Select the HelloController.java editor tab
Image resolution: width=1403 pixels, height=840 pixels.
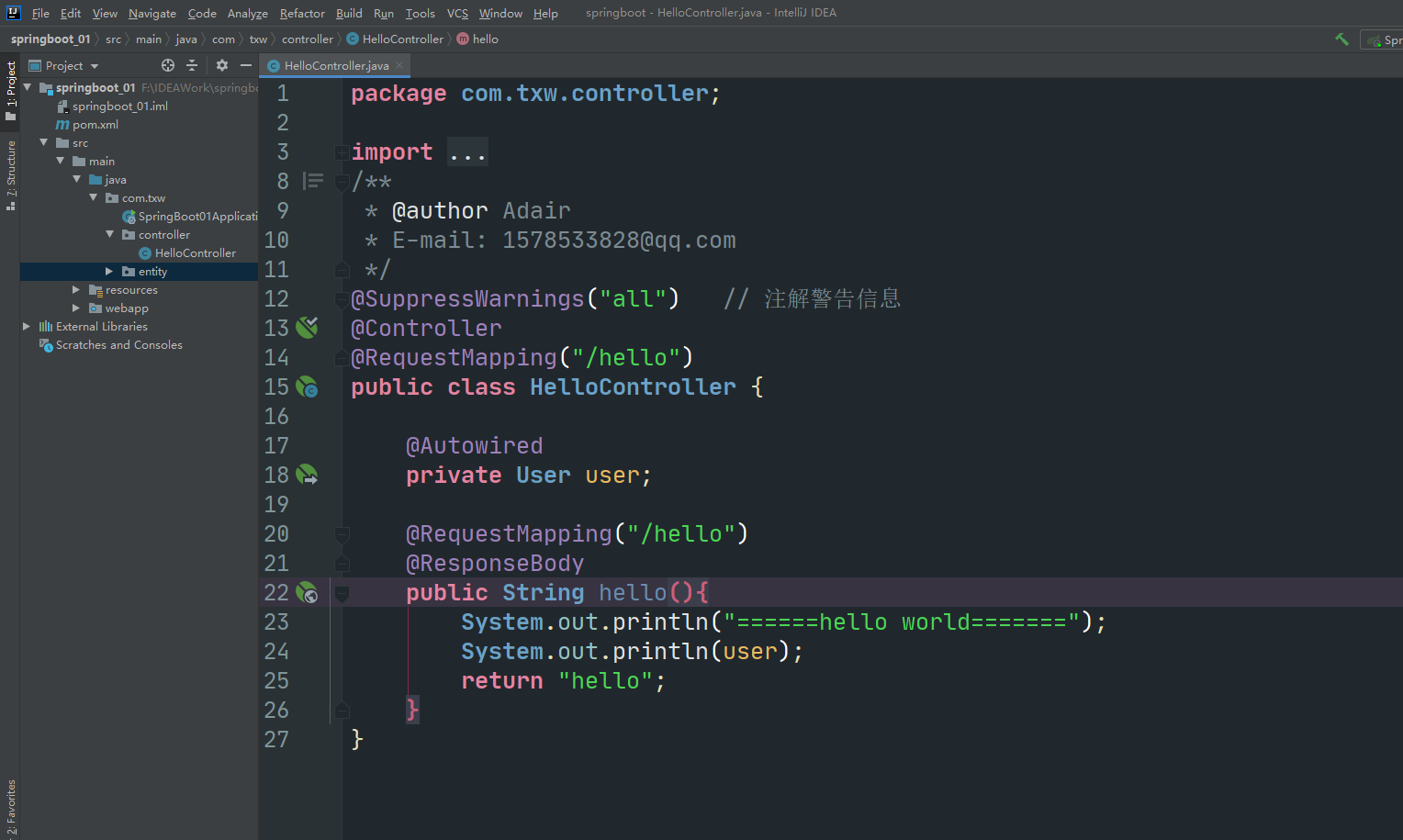(335, 65)
